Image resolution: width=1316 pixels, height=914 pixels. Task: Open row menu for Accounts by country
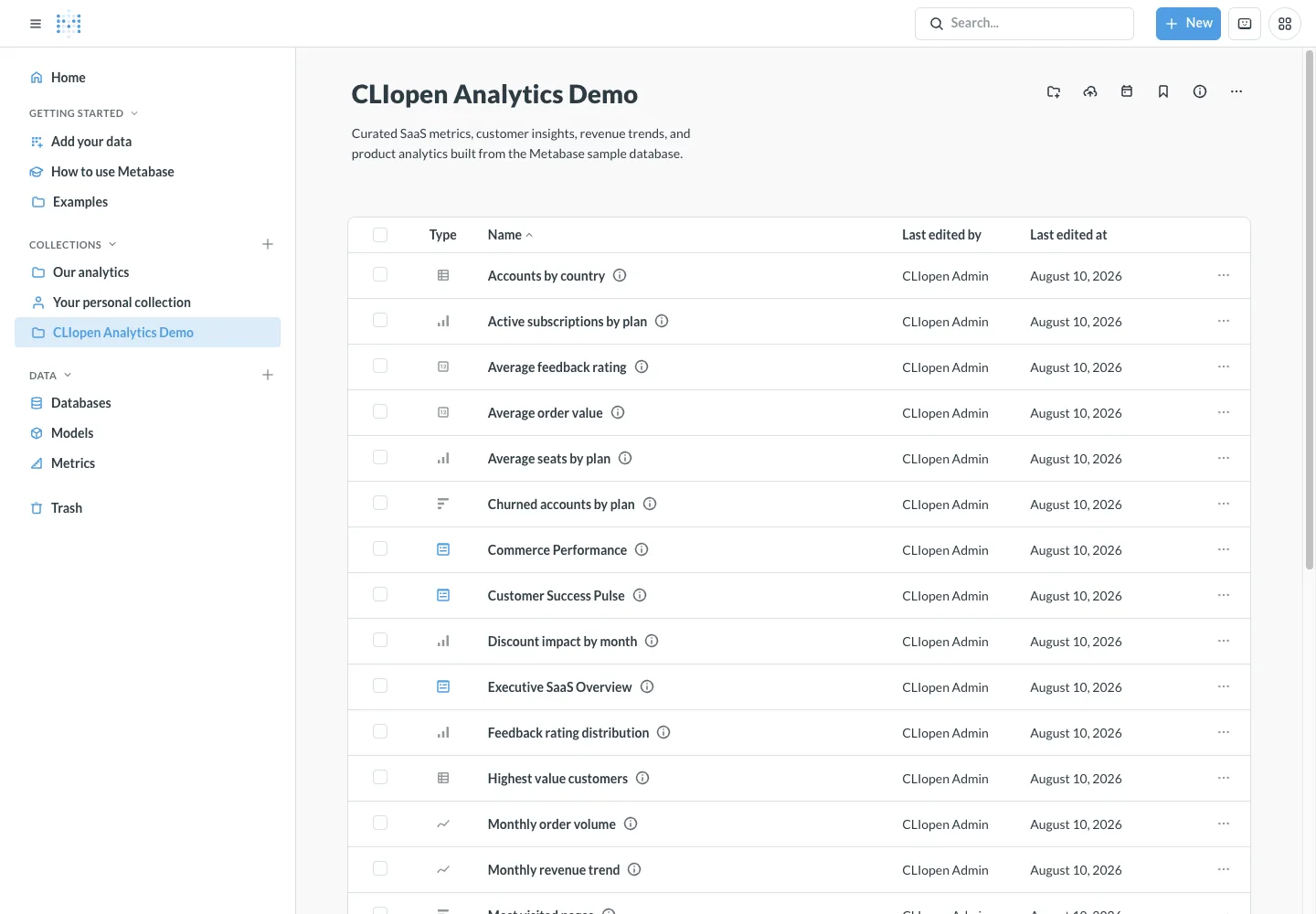[x=1224, y=275]
